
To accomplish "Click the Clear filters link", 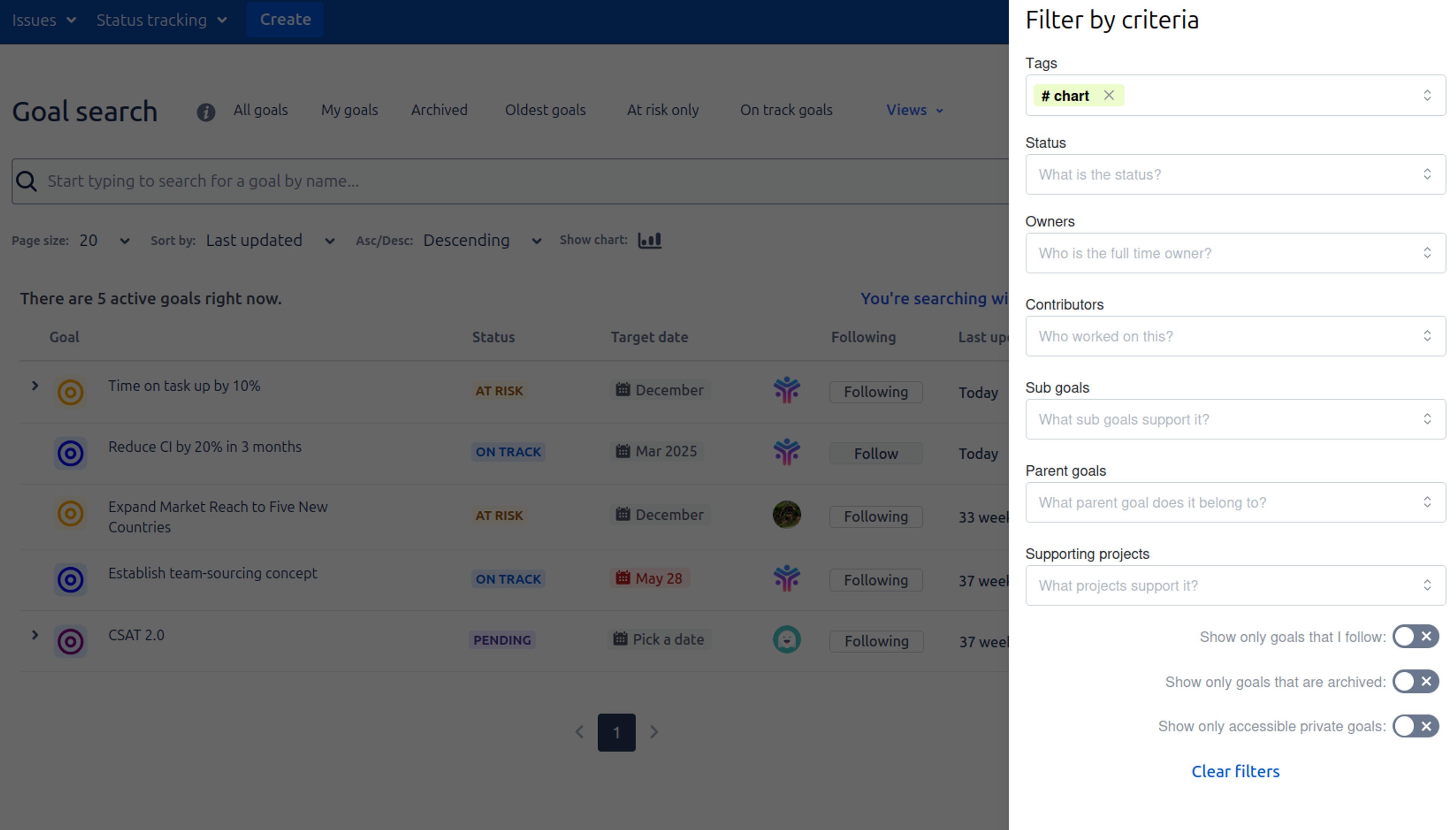I will 1235,771.
